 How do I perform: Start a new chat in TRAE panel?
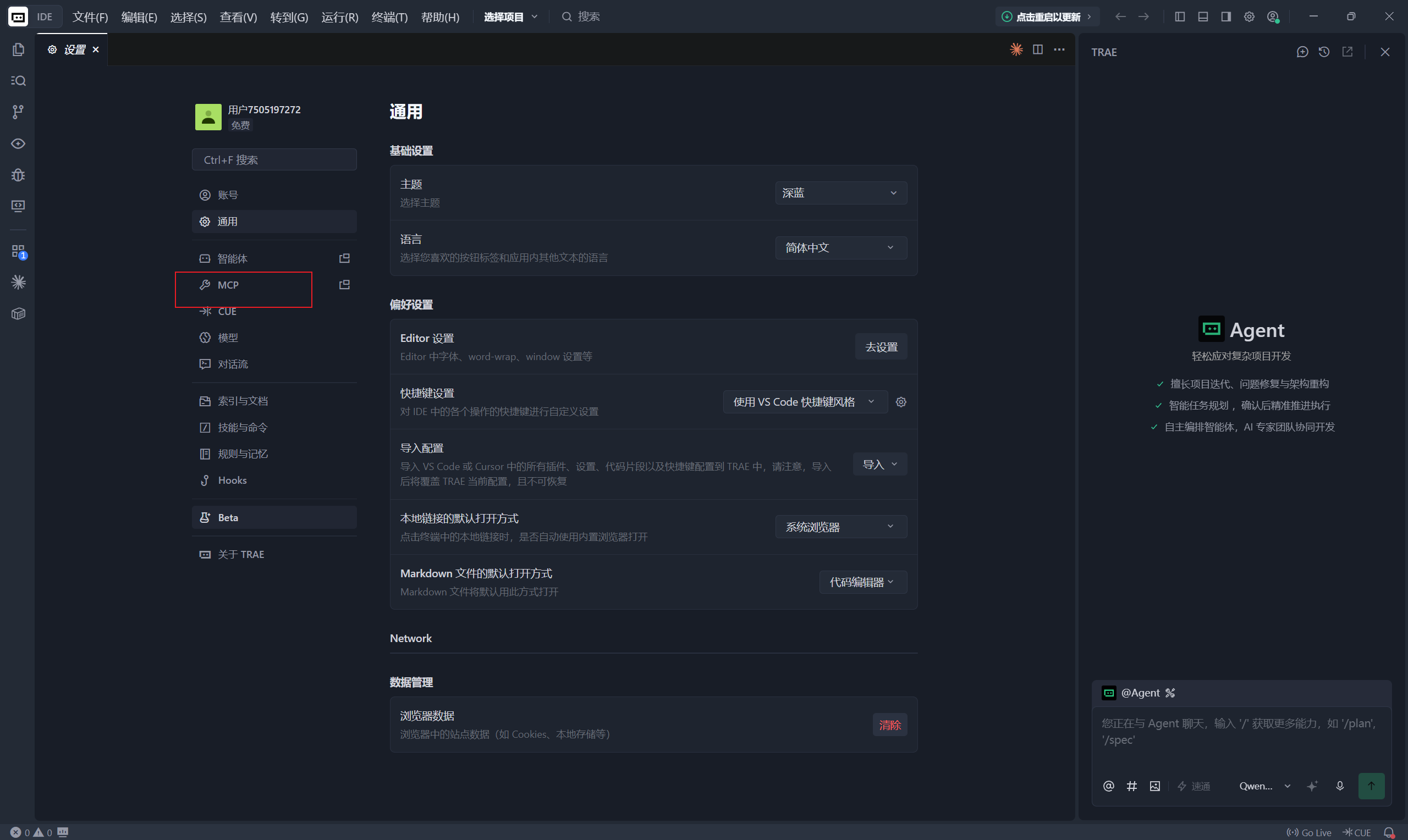tap(1302, 52)
